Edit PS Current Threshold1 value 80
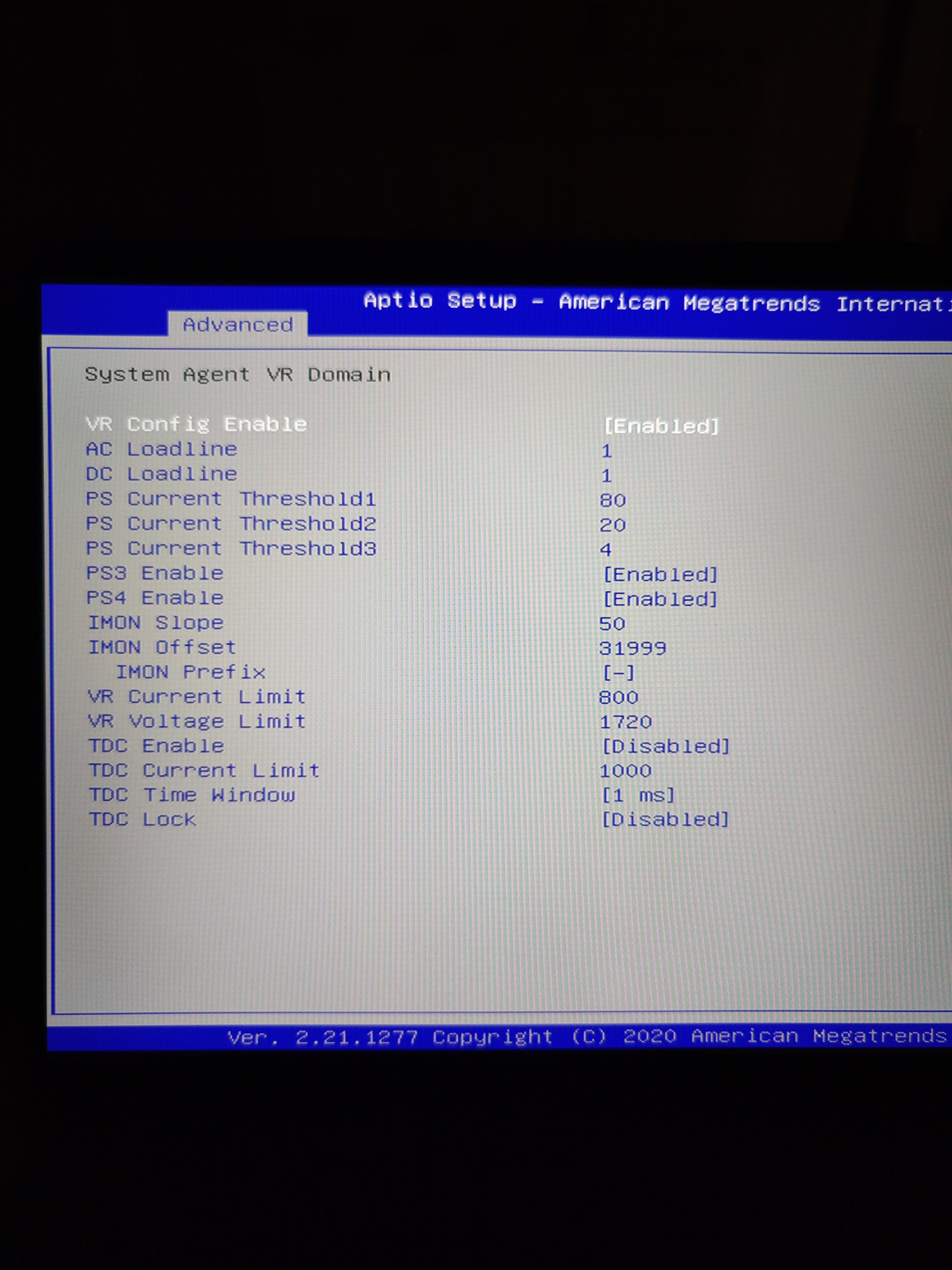952x1270 pixels. coord(612,501)
